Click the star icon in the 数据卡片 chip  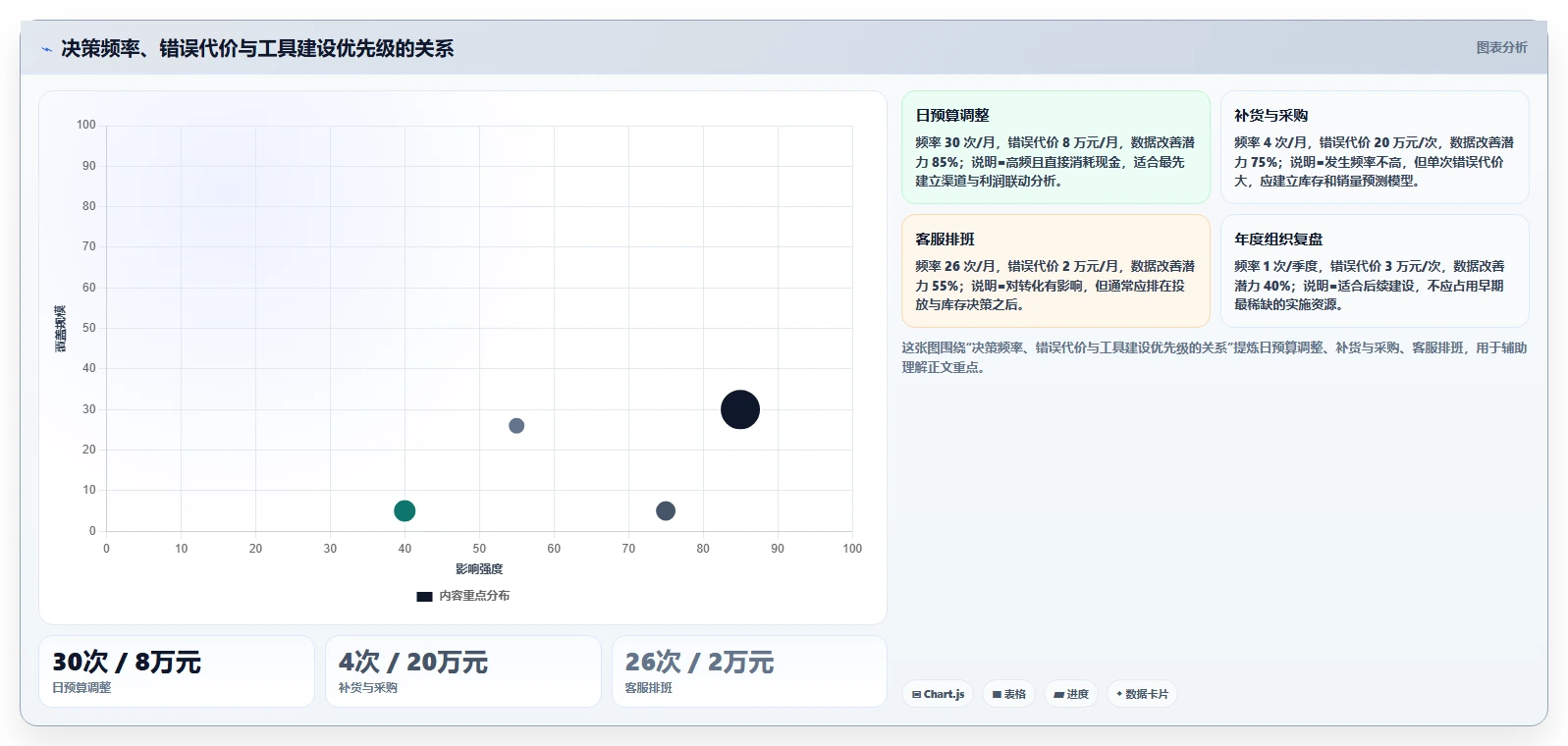[x=1119, y=694]
